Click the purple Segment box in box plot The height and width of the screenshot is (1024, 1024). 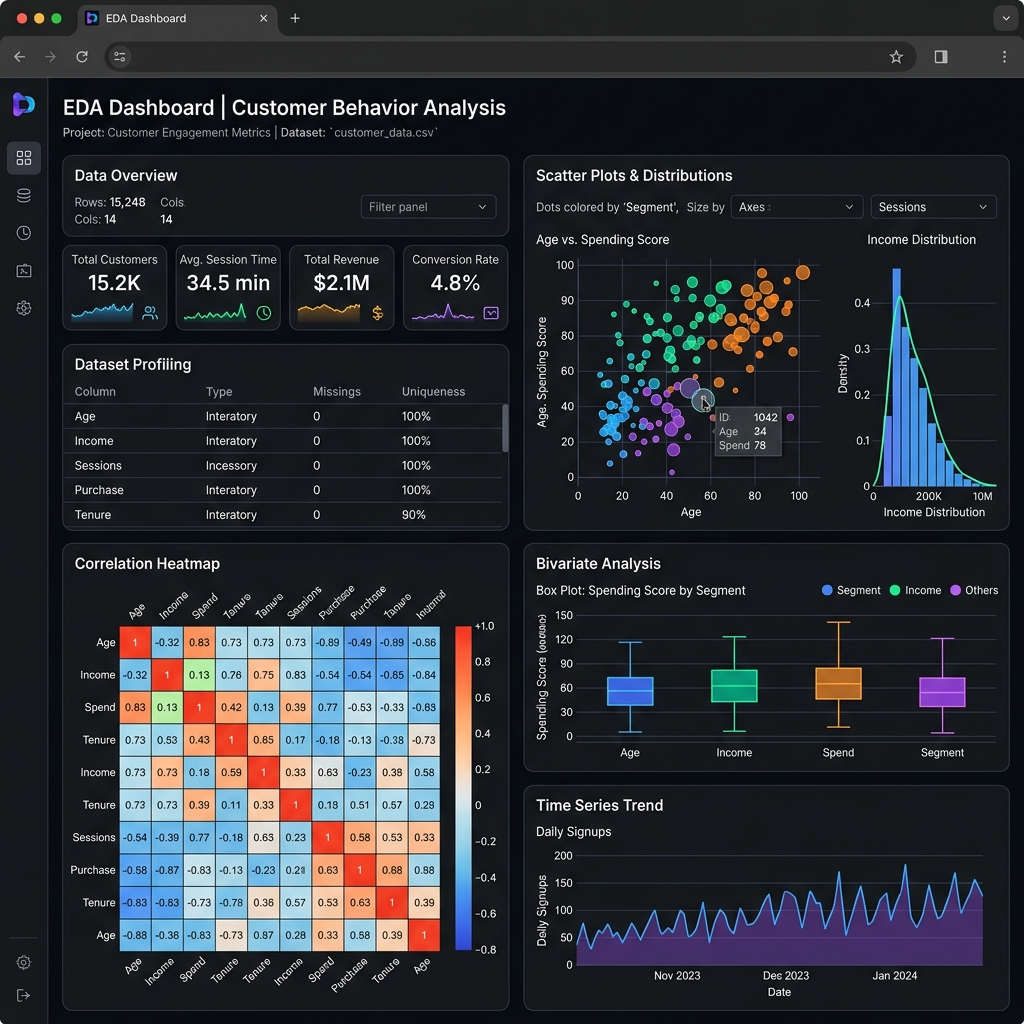tap(942, 692)
